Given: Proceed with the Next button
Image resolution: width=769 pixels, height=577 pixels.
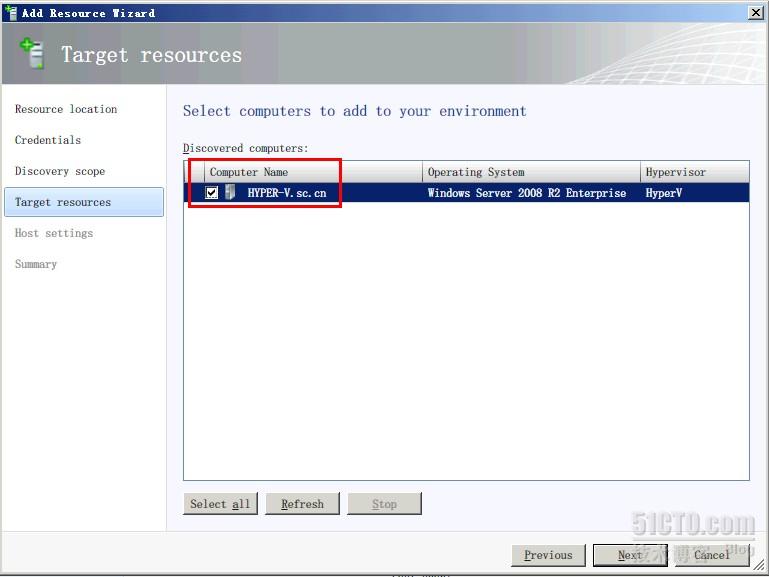Looking at the screenshot, I should pyautogui.click(x=630, y=555).
